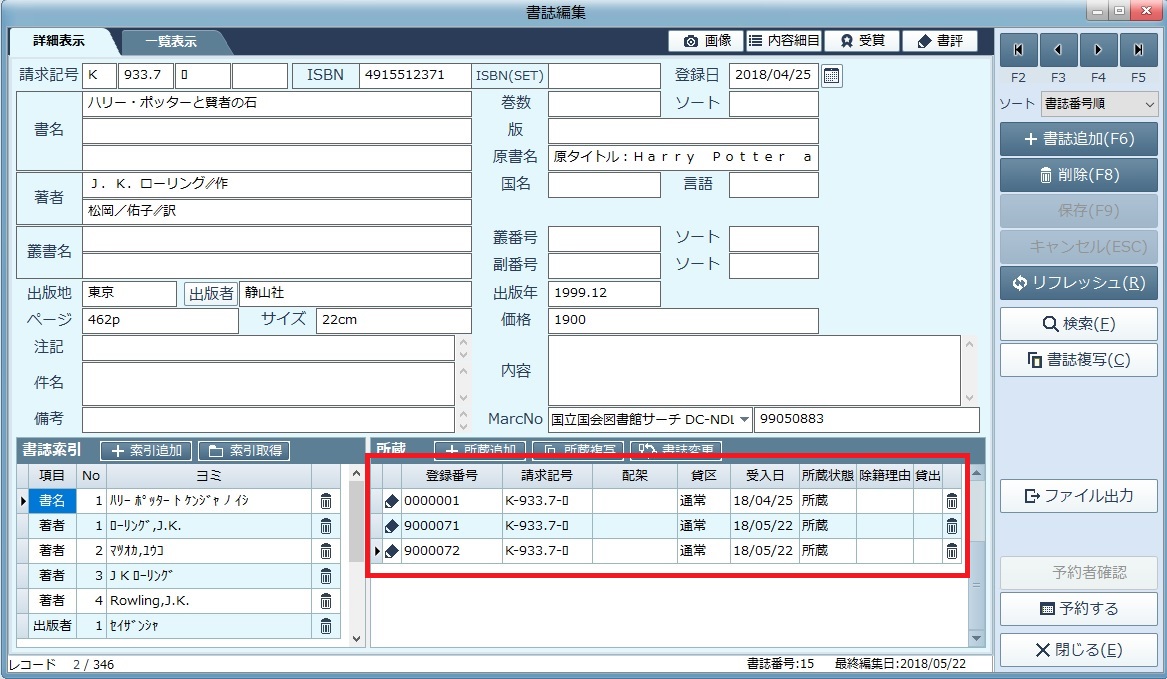This screenshot has height=679, width=1167.
Task: Open the calendar picker beside 登録日
Action: click(x=832, y=75)
